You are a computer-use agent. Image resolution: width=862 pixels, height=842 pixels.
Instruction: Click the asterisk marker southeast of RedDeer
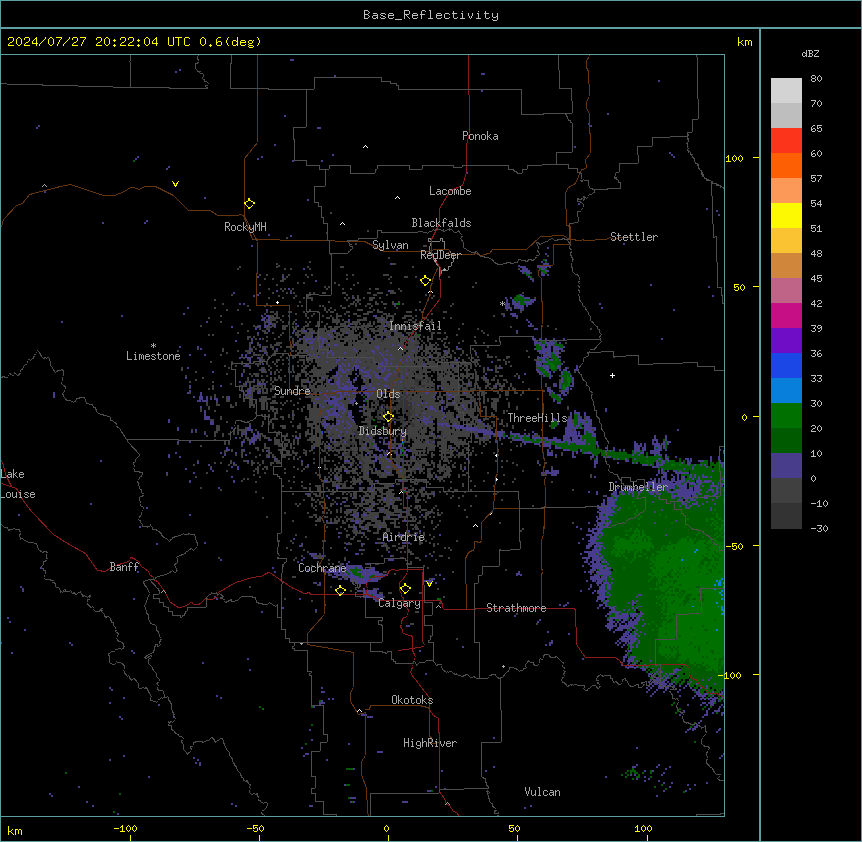click(502, 303)
